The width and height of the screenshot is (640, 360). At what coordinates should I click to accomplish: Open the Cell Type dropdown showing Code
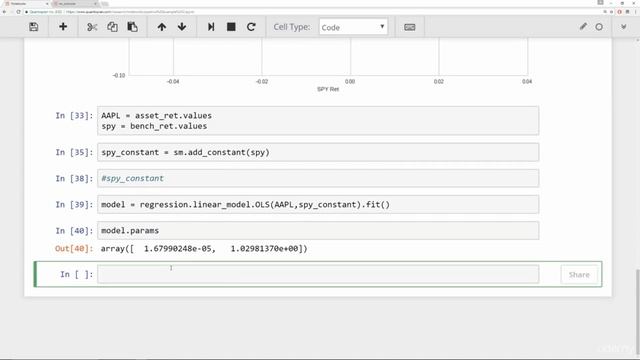[x=353, y=27]
